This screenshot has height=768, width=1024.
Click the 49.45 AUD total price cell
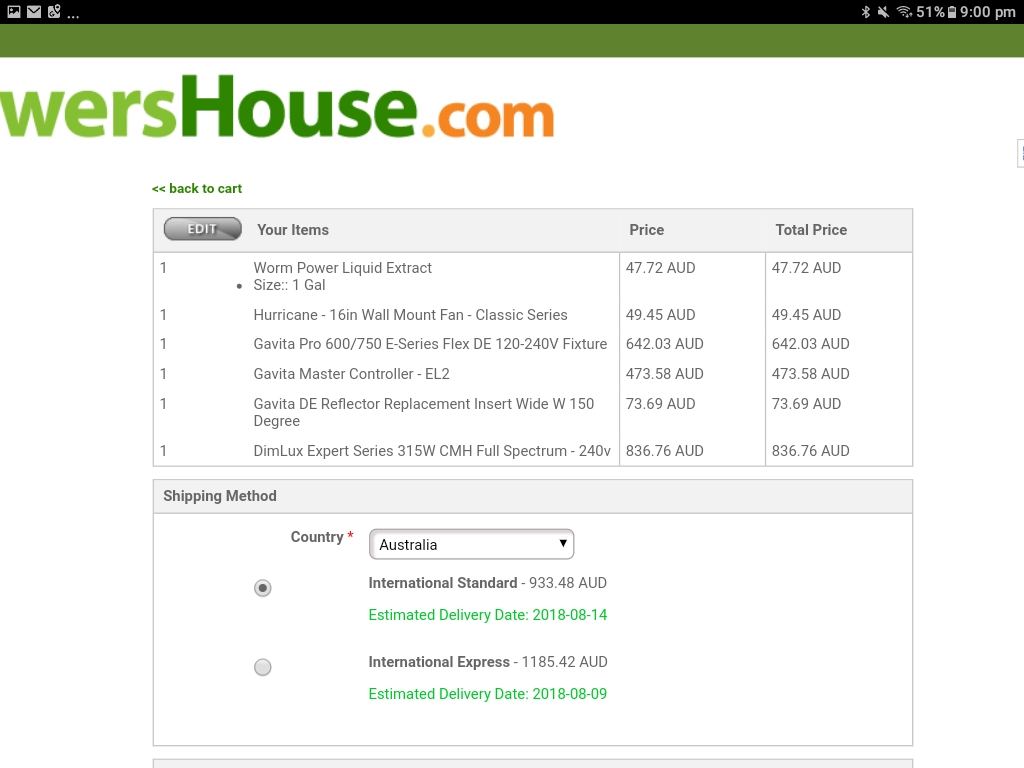tap(807, 315)
